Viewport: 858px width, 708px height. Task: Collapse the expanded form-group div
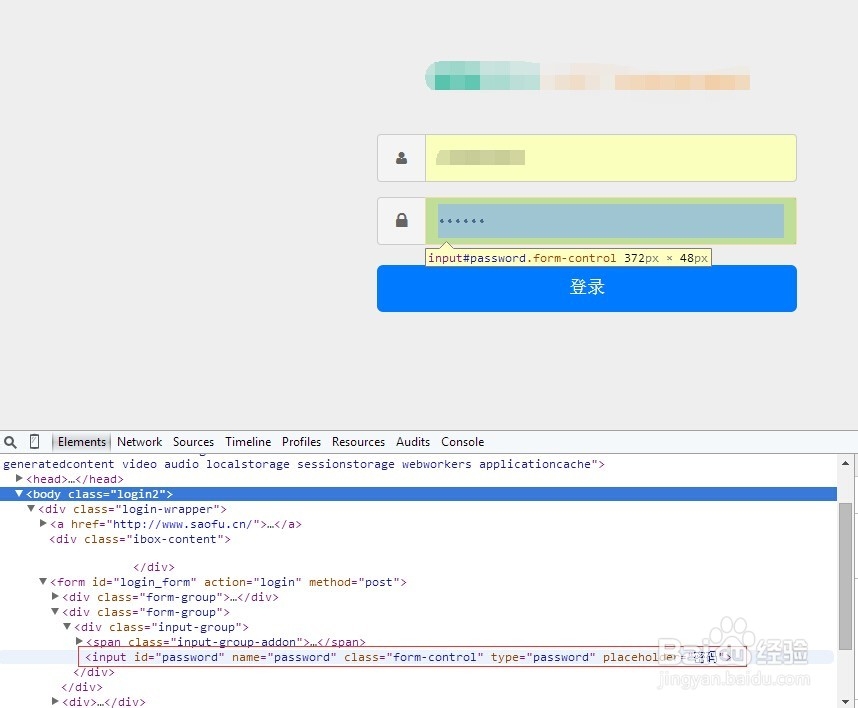click(x=55, y=611)
